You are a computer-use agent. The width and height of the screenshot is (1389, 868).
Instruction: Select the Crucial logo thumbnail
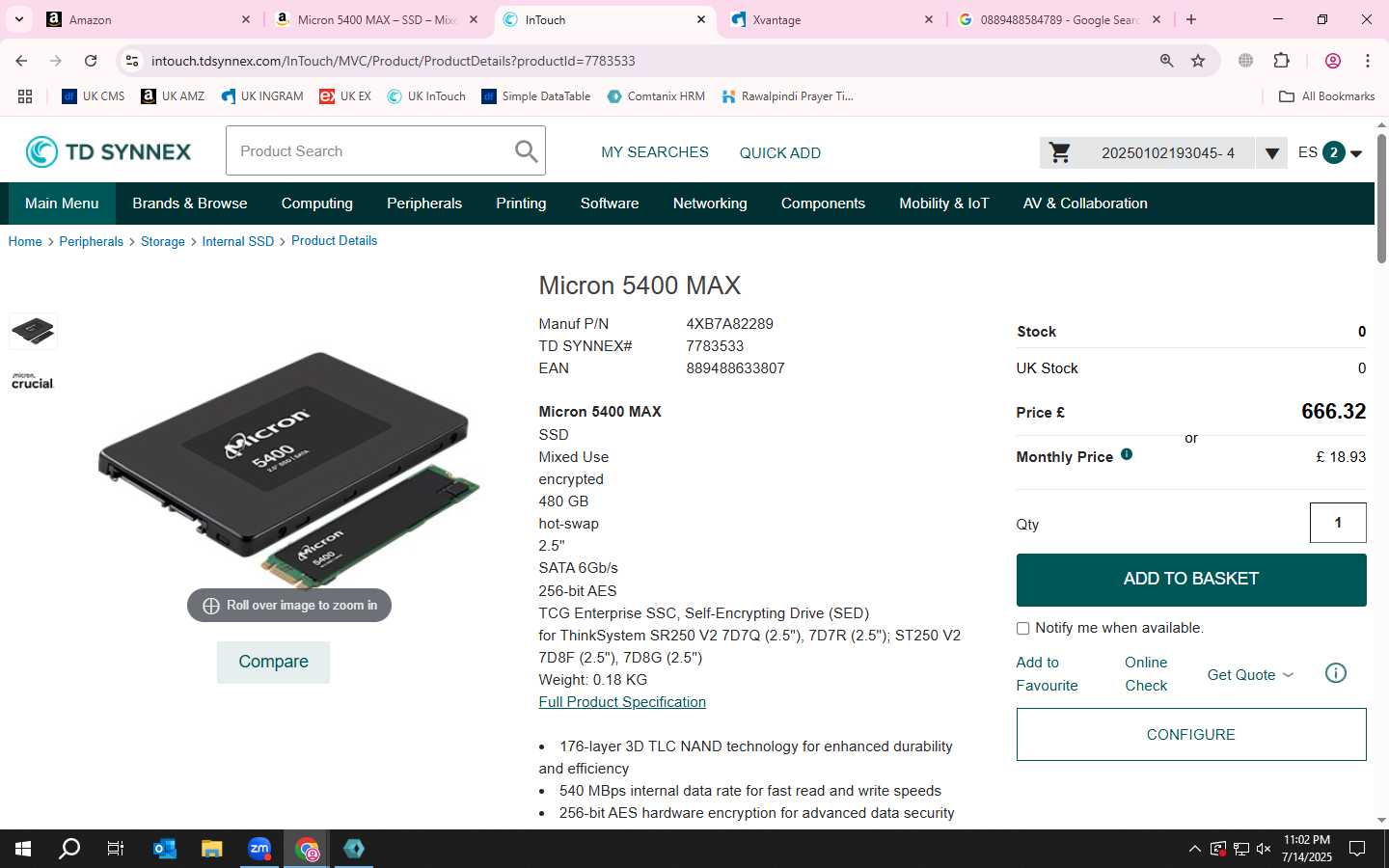point(33,381)
